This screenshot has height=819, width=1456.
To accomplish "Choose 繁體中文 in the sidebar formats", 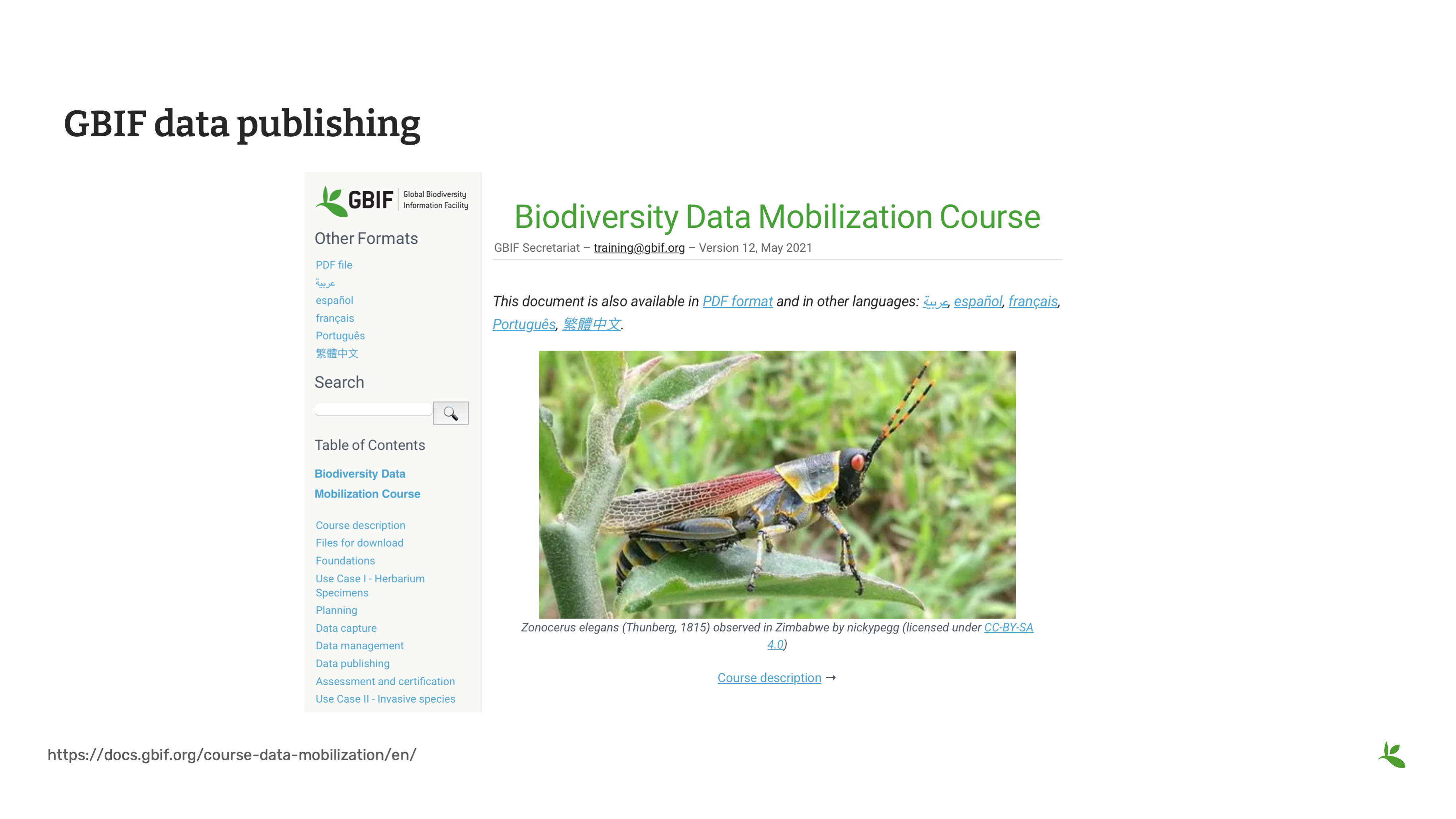I will pyautogui.click(x=337, y=353).
